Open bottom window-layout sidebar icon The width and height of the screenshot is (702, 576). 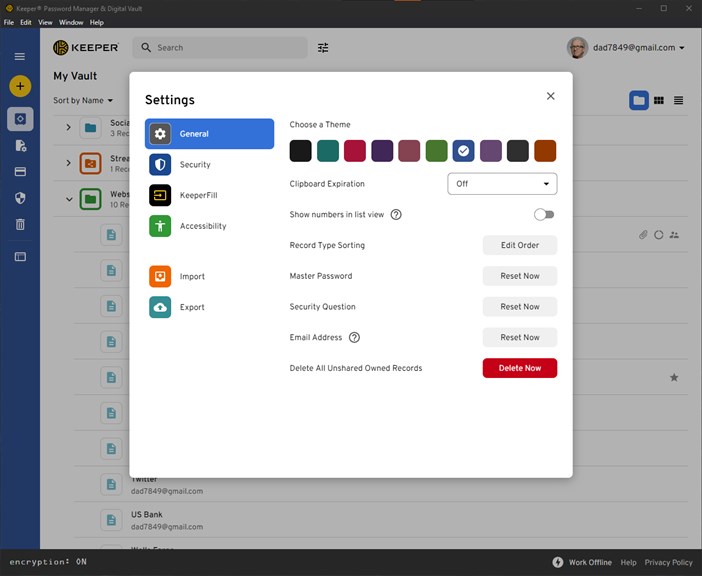click(20, 256)
